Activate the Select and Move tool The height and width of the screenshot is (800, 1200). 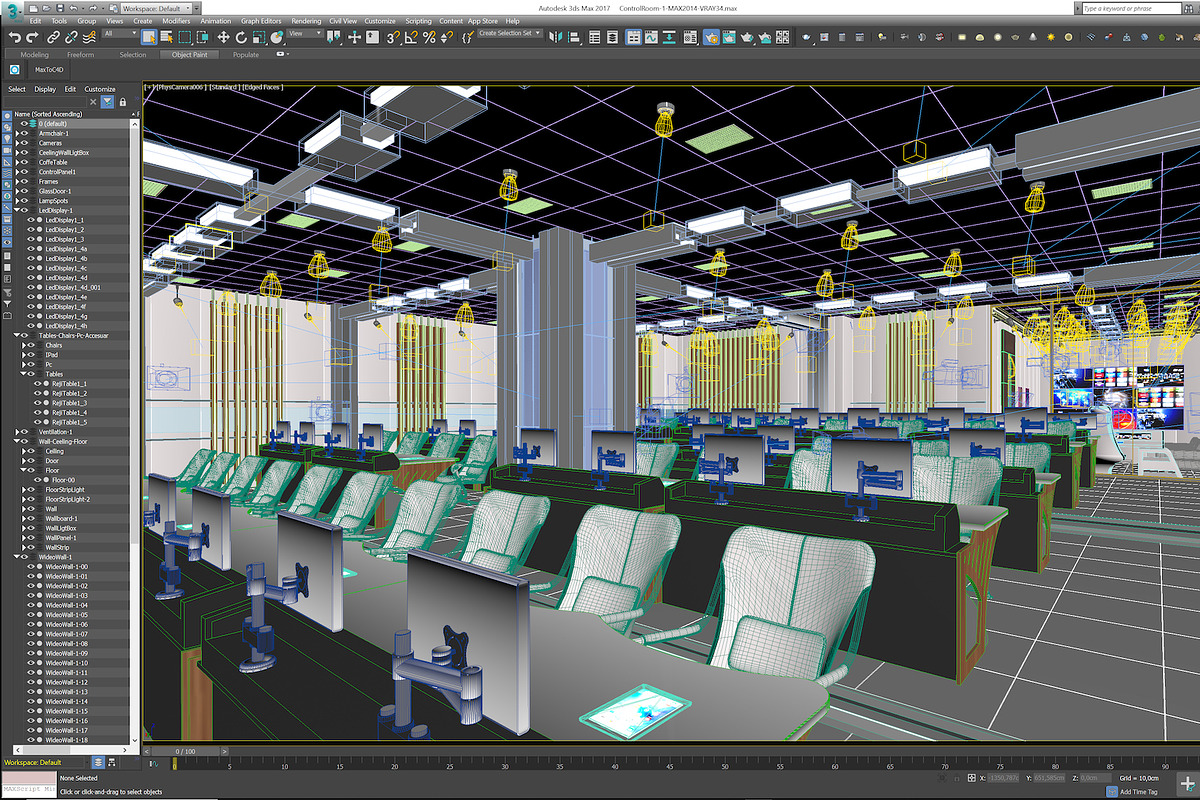[223, 36]
